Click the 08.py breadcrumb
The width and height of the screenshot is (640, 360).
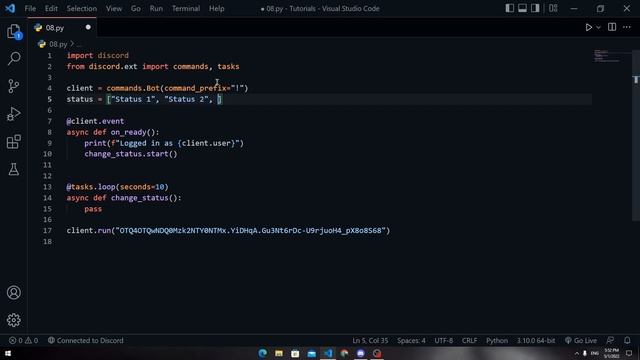(58, 44)
